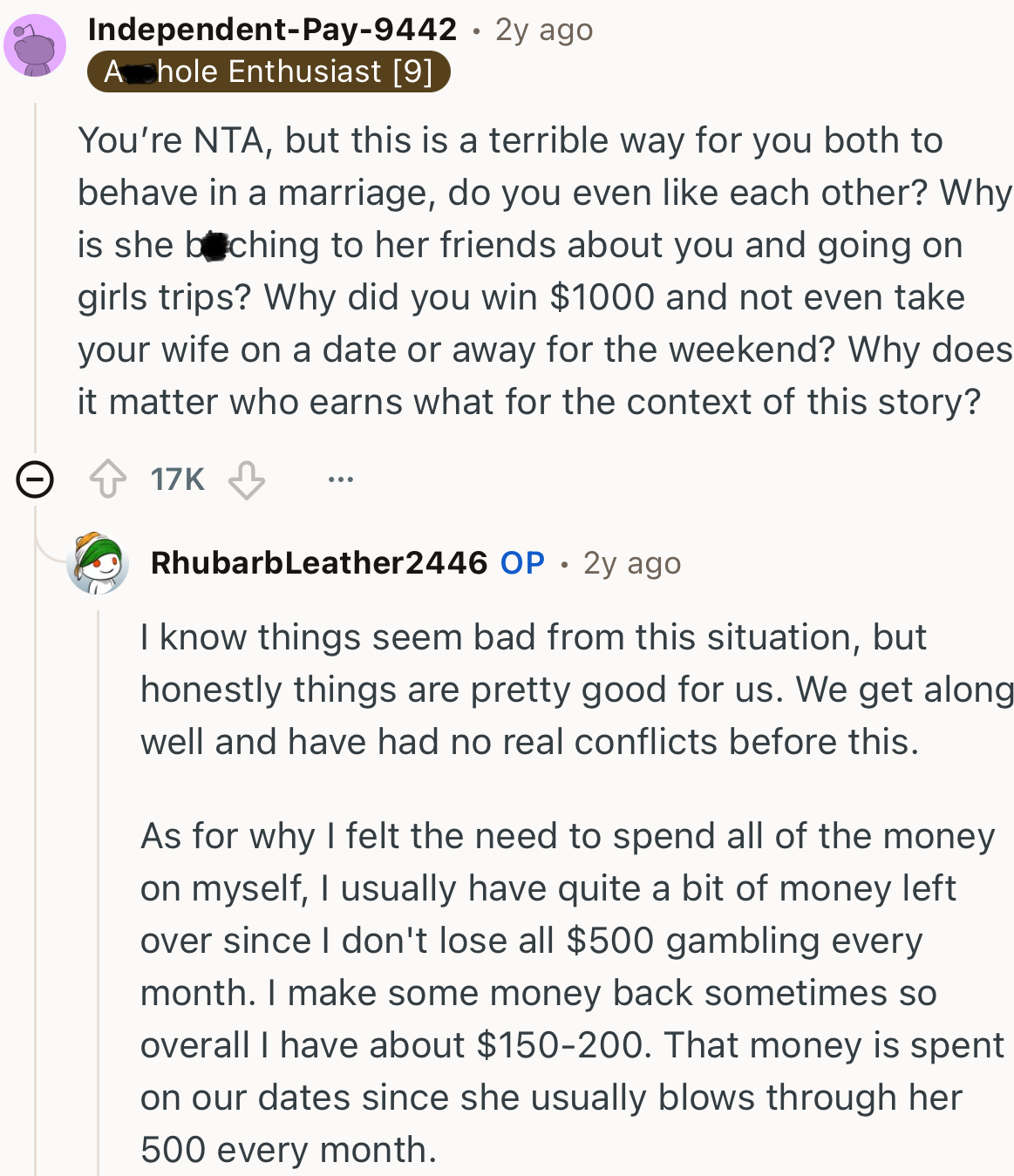Click RhubarbLeather2446's green-hatted Snoo avatar
The image size is (1014, 1176).
click(98, 562)
